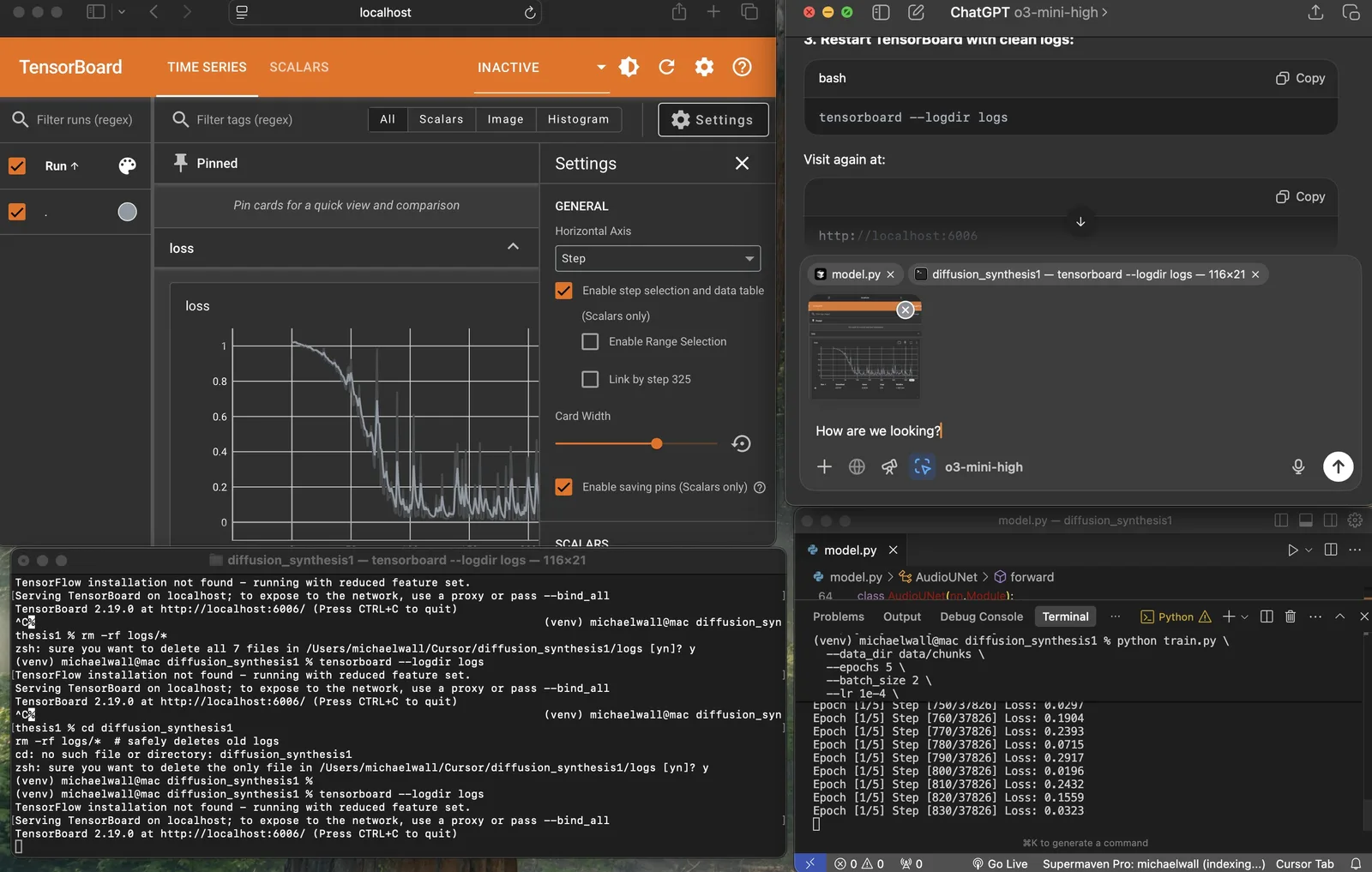Open the Horizontal Axis Step dropdown
Image resolution: width=1372 pixels, height=872 pixels.
pyautogui.click(x=657, y=258)
